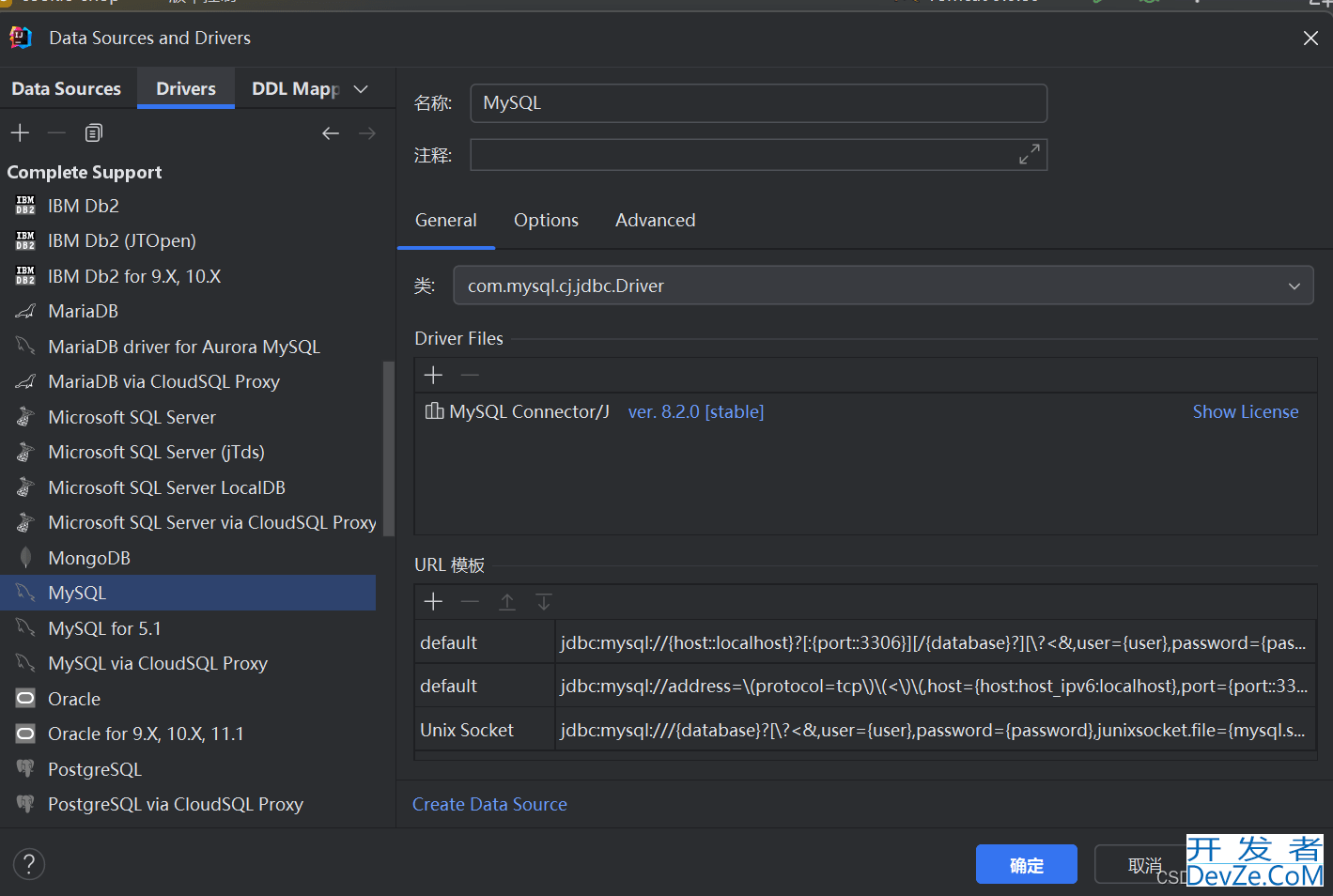The image size is (1333, 896).
Task: Open the Options tab
Action: point(546,220)
